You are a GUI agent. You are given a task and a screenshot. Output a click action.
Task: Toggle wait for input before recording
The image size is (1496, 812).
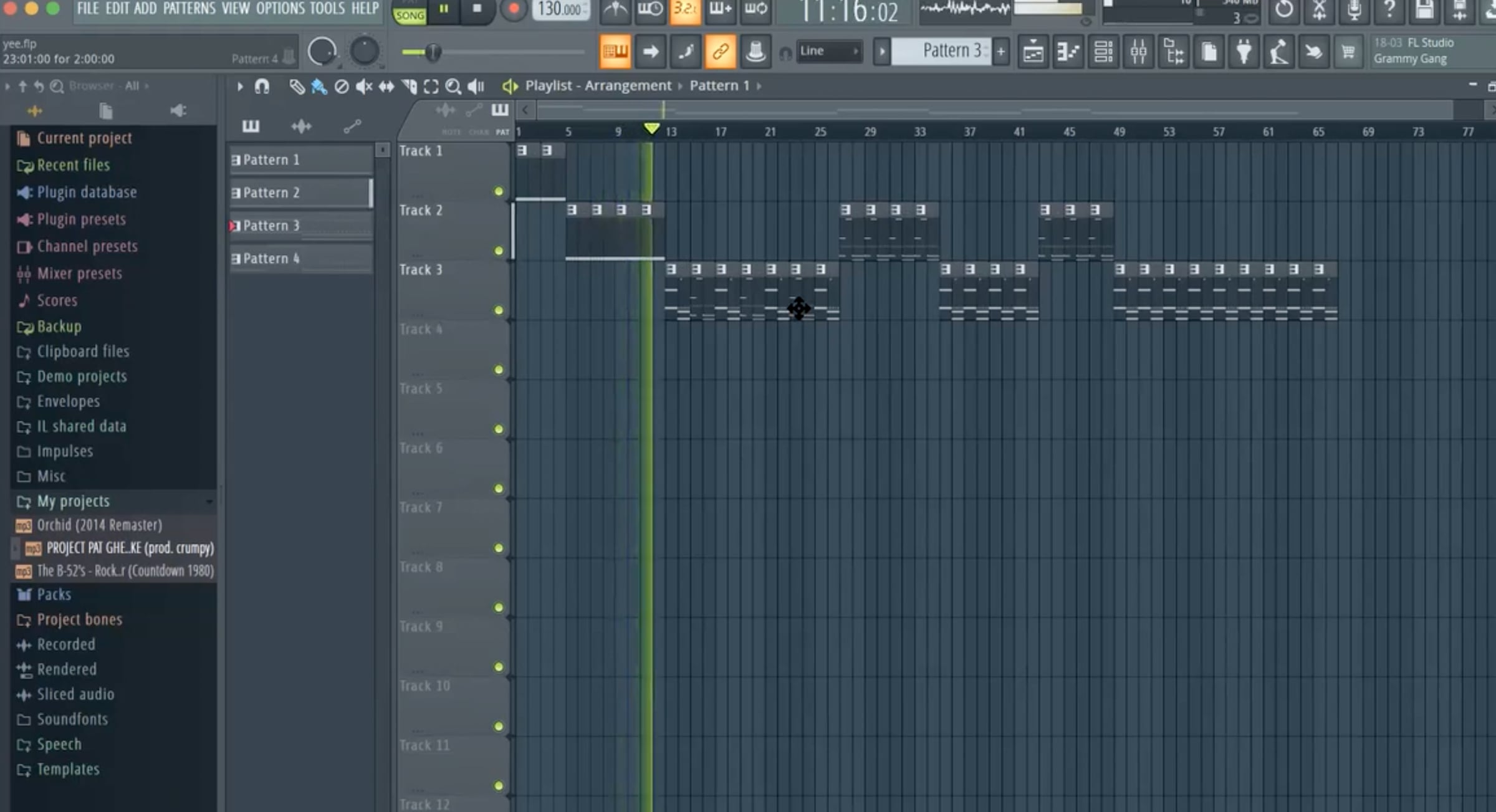(x=650, y=10)
